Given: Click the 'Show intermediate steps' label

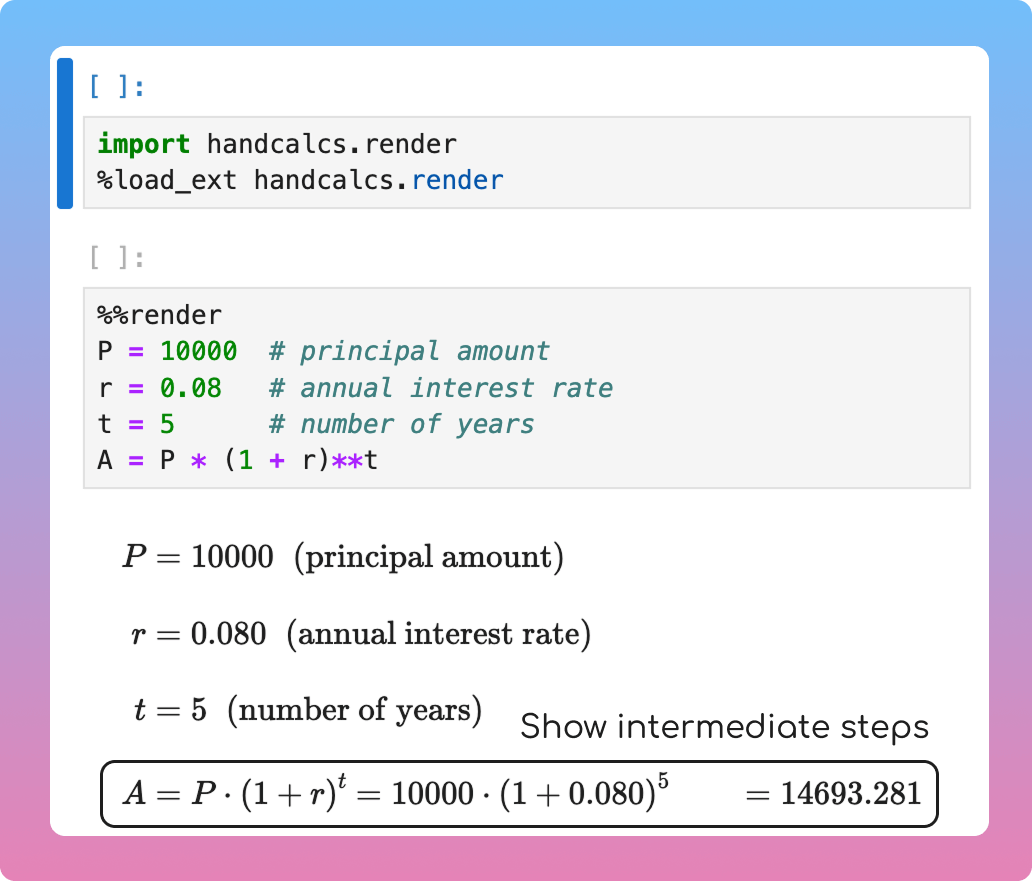Looking at the screenshot, I should click(x=724, y=727).
